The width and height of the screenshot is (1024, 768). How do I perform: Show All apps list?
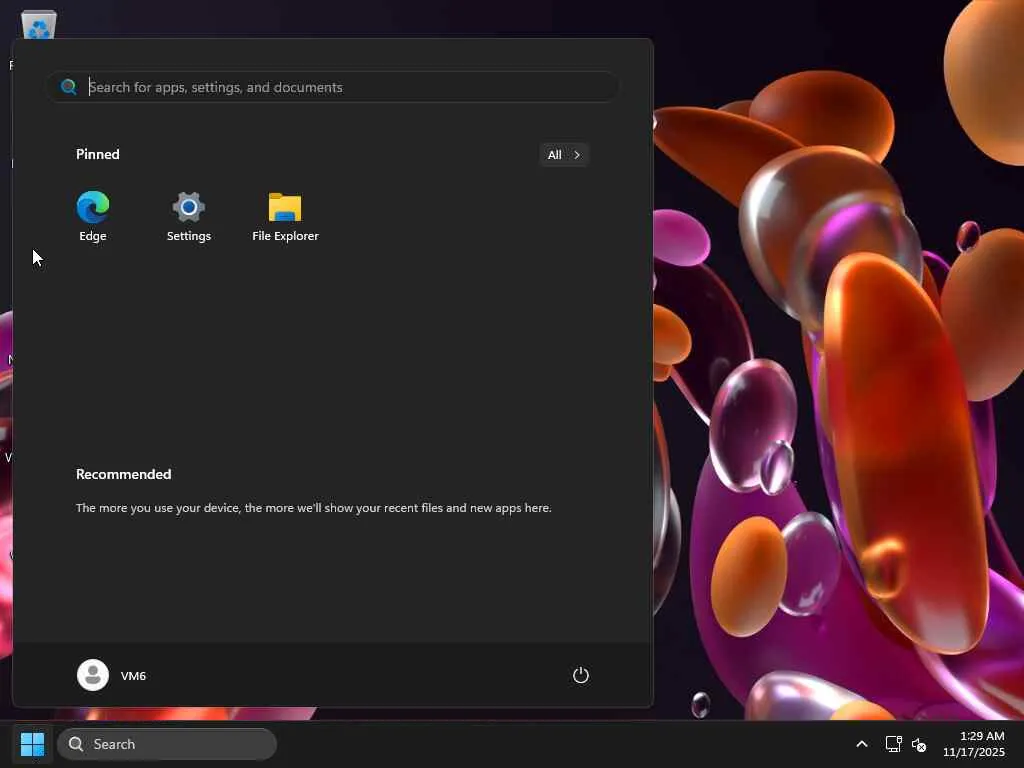pos(564,155)
